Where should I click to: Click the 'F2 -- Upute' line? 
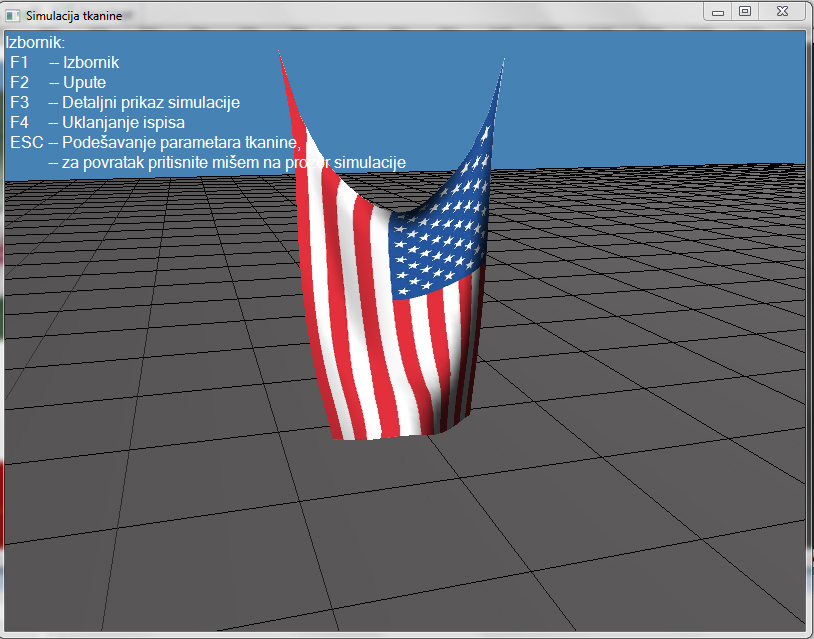point(58,82)
